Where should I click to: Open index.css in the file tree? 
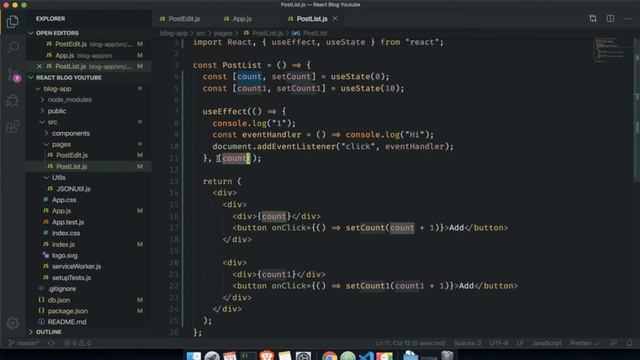tap(66, 233)
